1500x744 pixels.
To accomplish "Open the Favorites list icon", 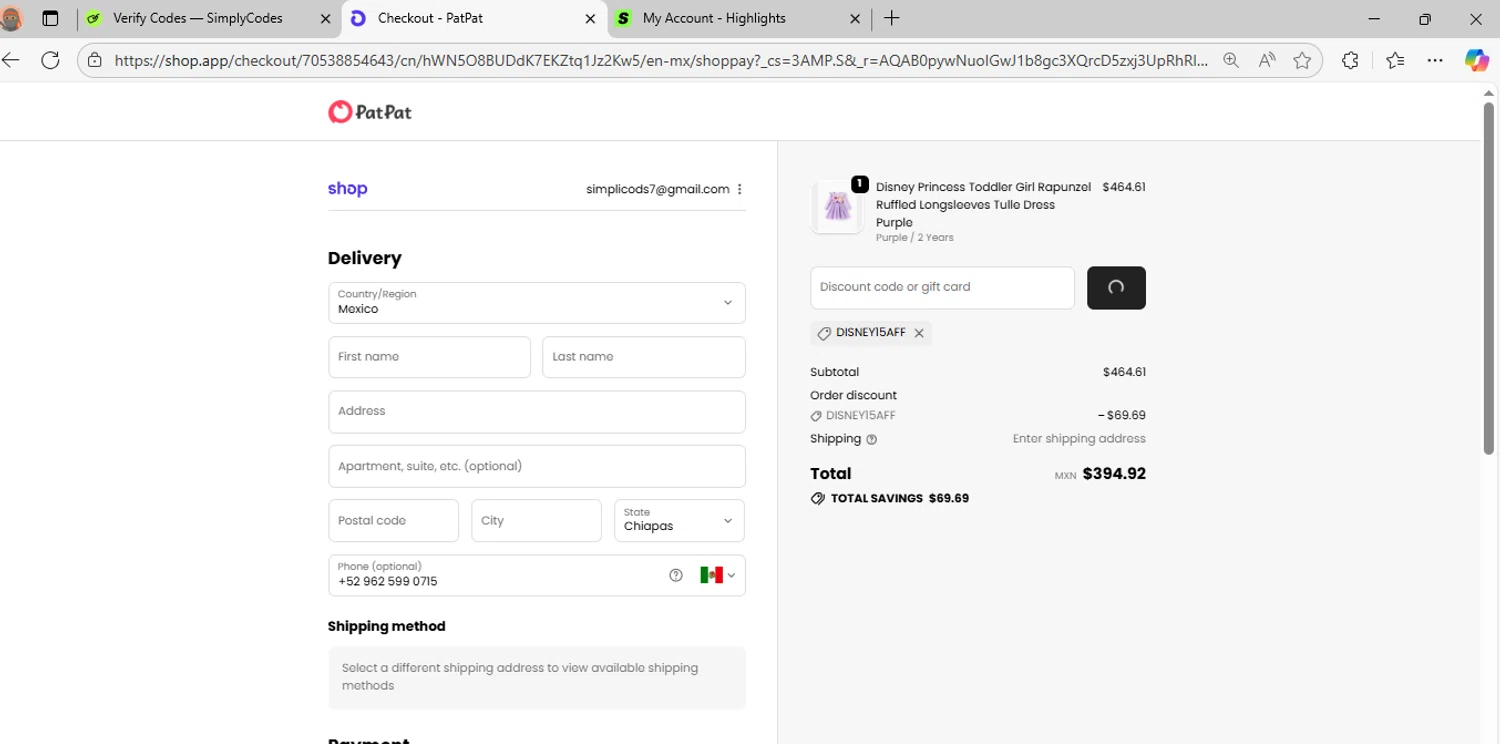I will click(1396, 60).
